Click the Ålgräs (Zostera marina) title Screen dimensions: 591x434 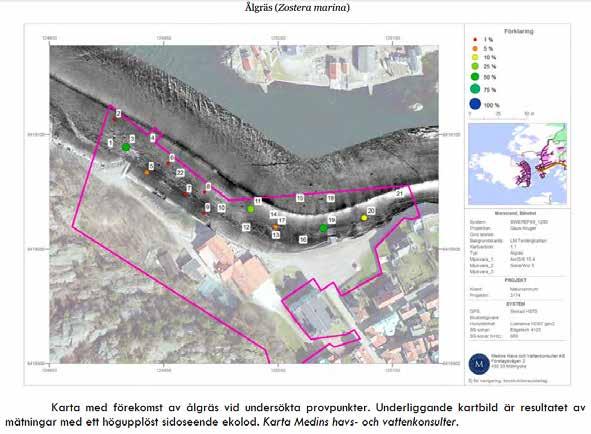(x=297, y=7)
